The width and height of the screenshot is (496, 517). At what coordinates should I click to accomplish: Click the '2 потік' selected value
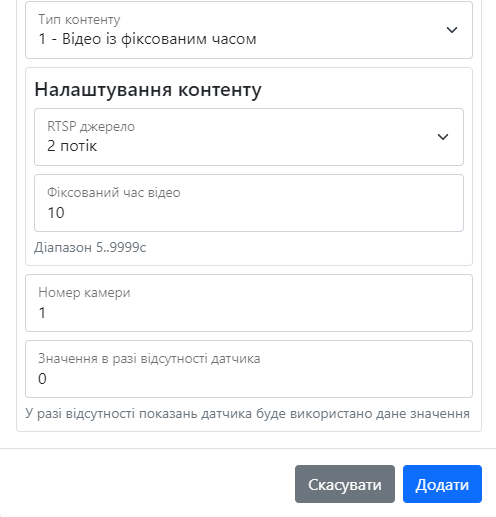72,146
